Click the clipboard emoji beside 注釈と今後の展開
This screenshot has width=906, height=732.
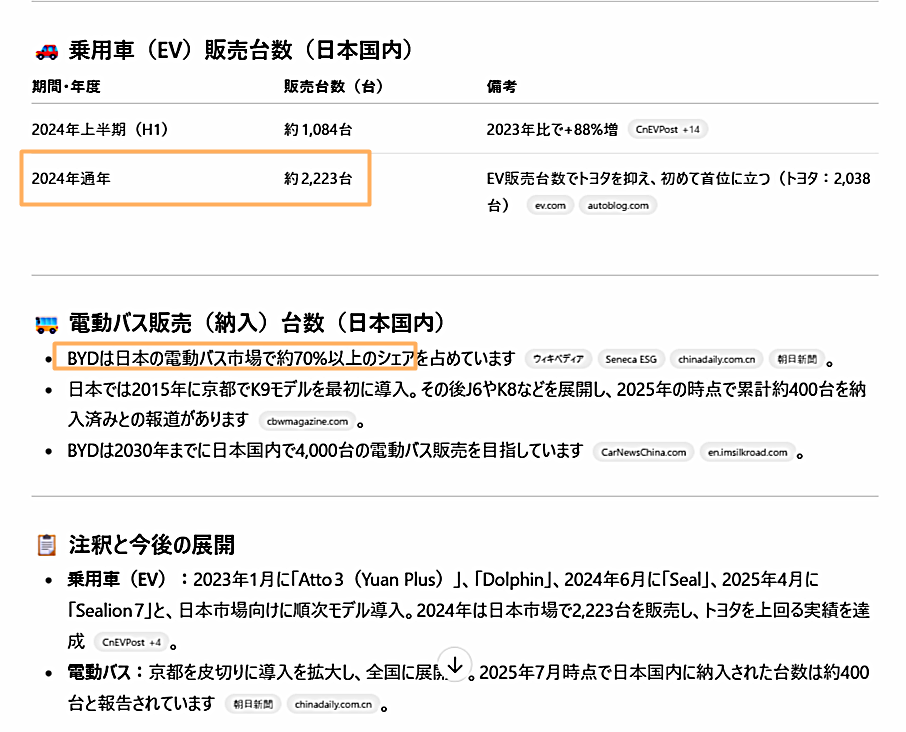[x=46, y=545]
